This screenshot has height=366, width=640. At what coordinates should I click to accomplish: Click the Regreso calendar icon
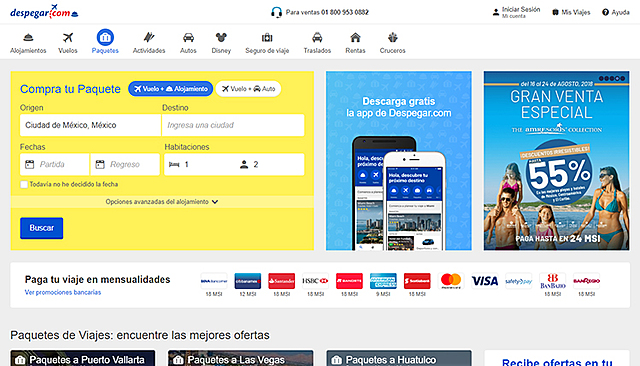pyautogui.click(x=100, y=164)
